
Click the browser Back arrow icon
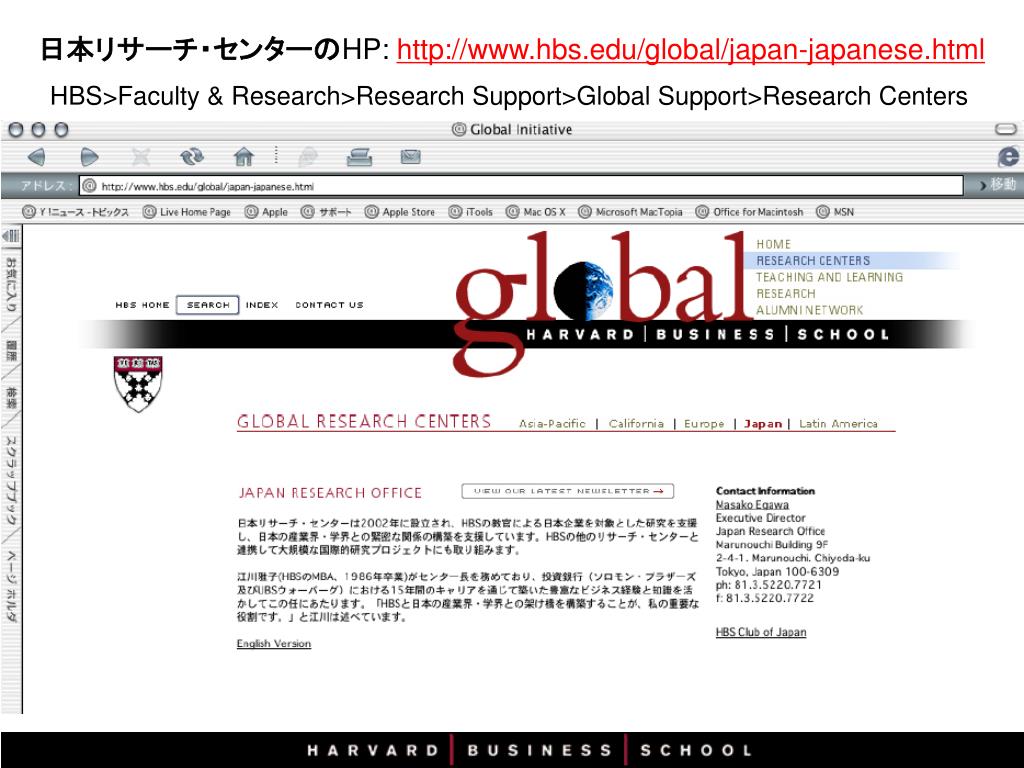(37, 157)
